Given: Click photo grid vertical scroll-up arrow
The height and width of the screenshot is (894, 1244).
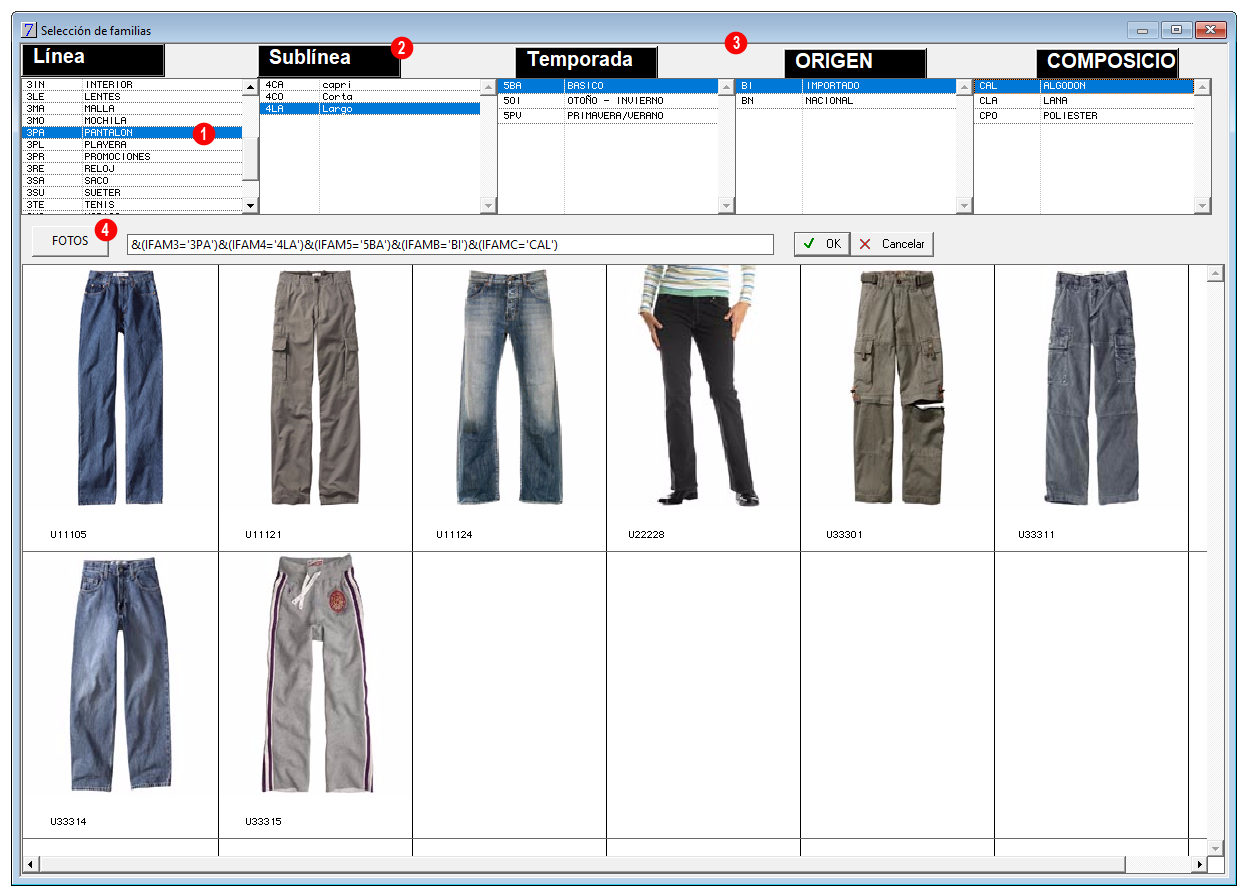Looking at the screenshot, I should 1216,274.
